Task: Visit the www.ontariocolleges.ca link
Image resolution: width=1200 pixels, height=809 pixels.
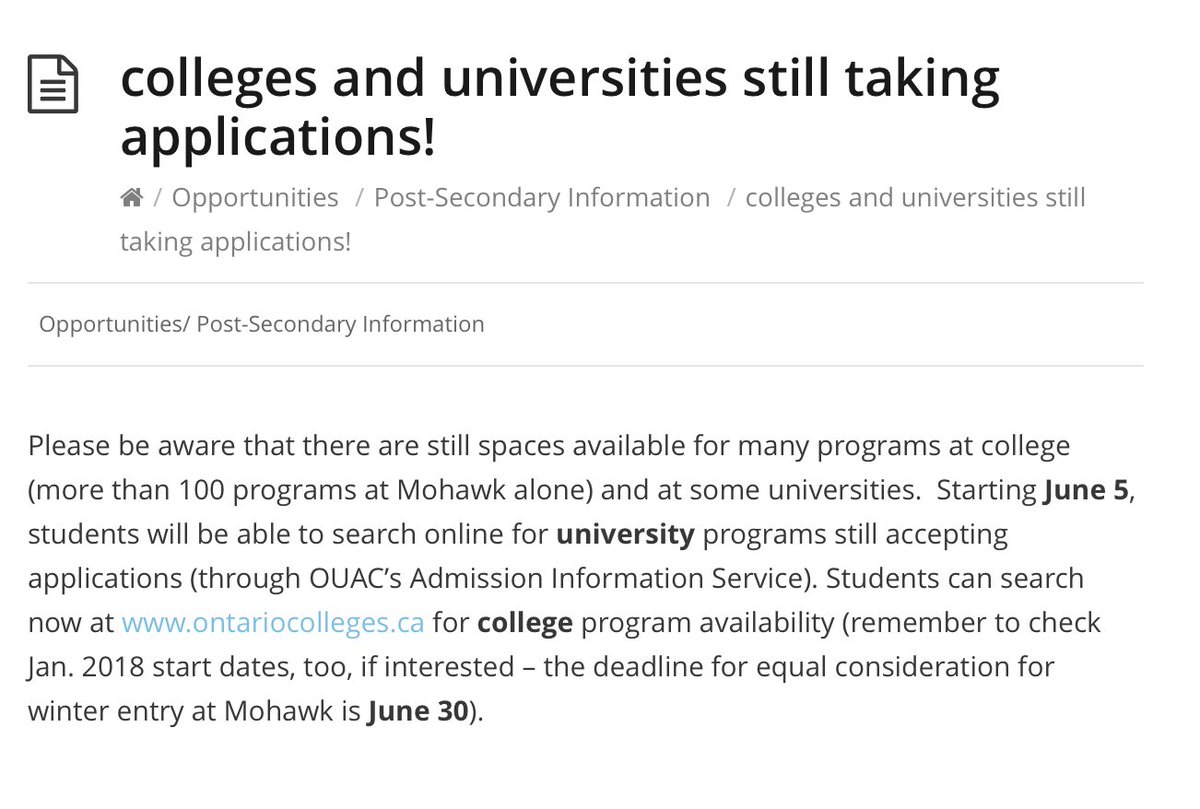Action: [x=273, y=623]
